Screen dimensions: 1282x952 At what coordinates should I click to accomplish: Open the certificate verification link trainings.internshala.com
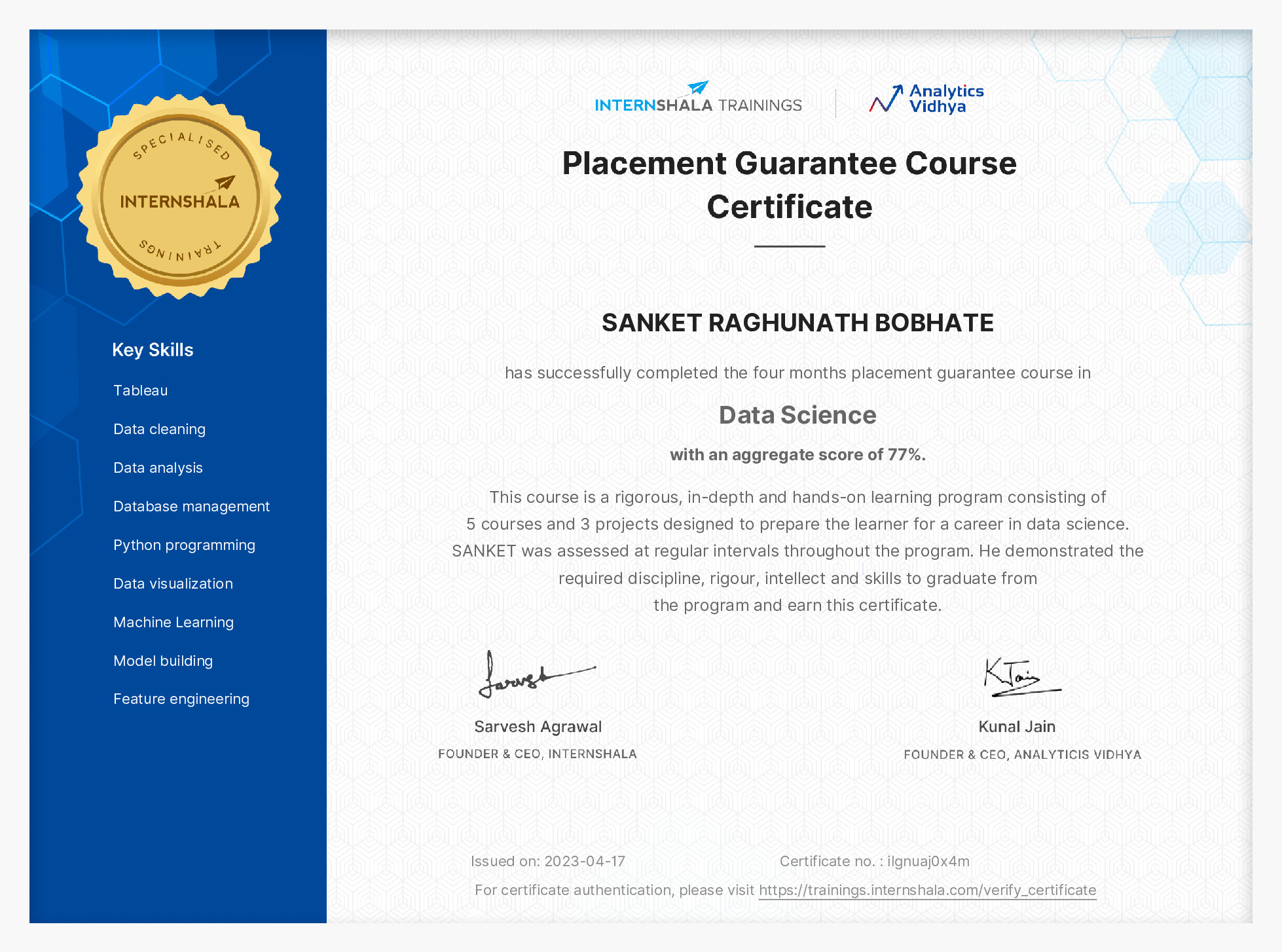coord(927,890)
